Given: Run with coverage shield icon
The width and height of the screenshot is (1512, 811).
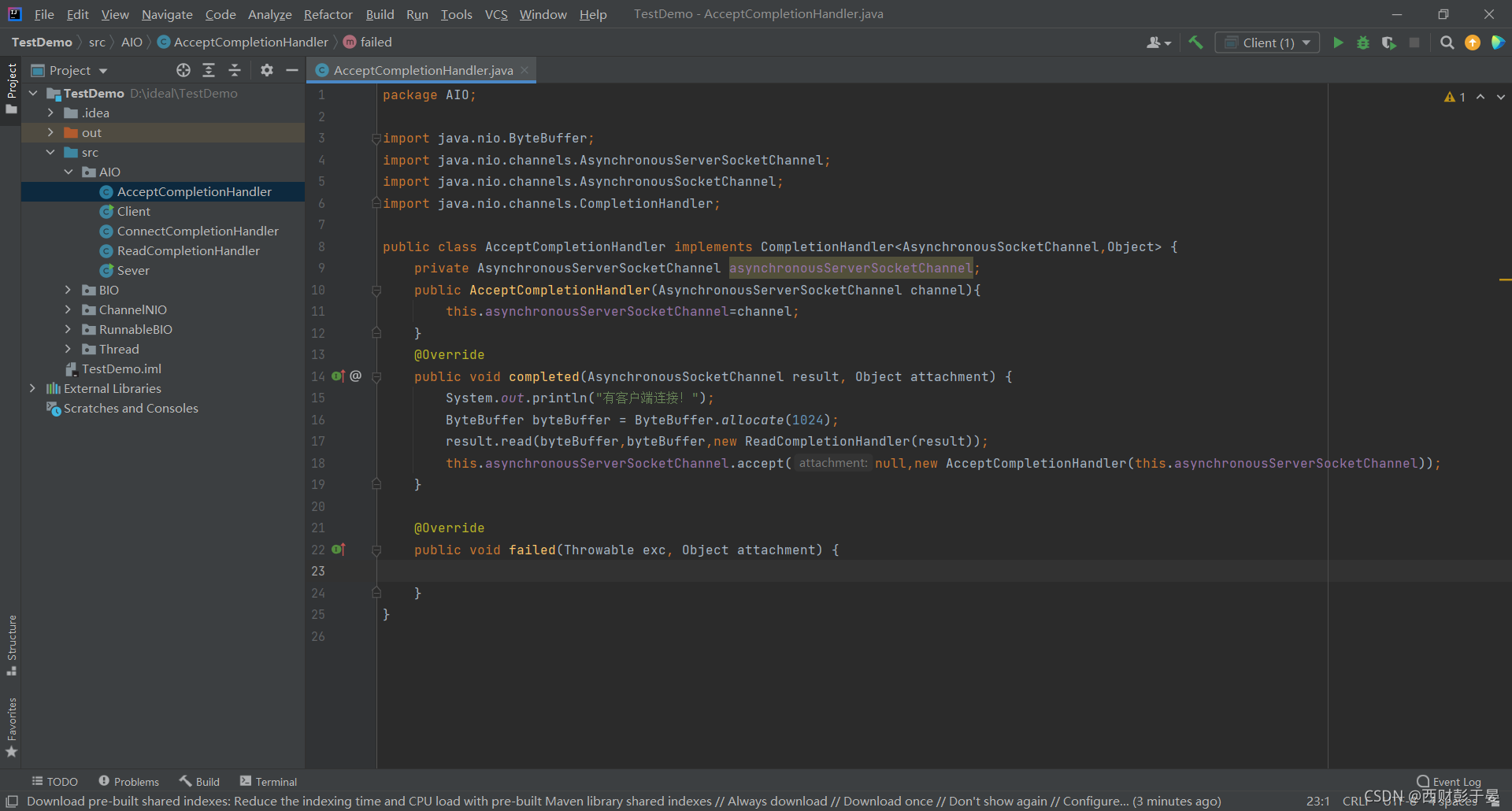Looking at the screenshot, I should 1388,43.
